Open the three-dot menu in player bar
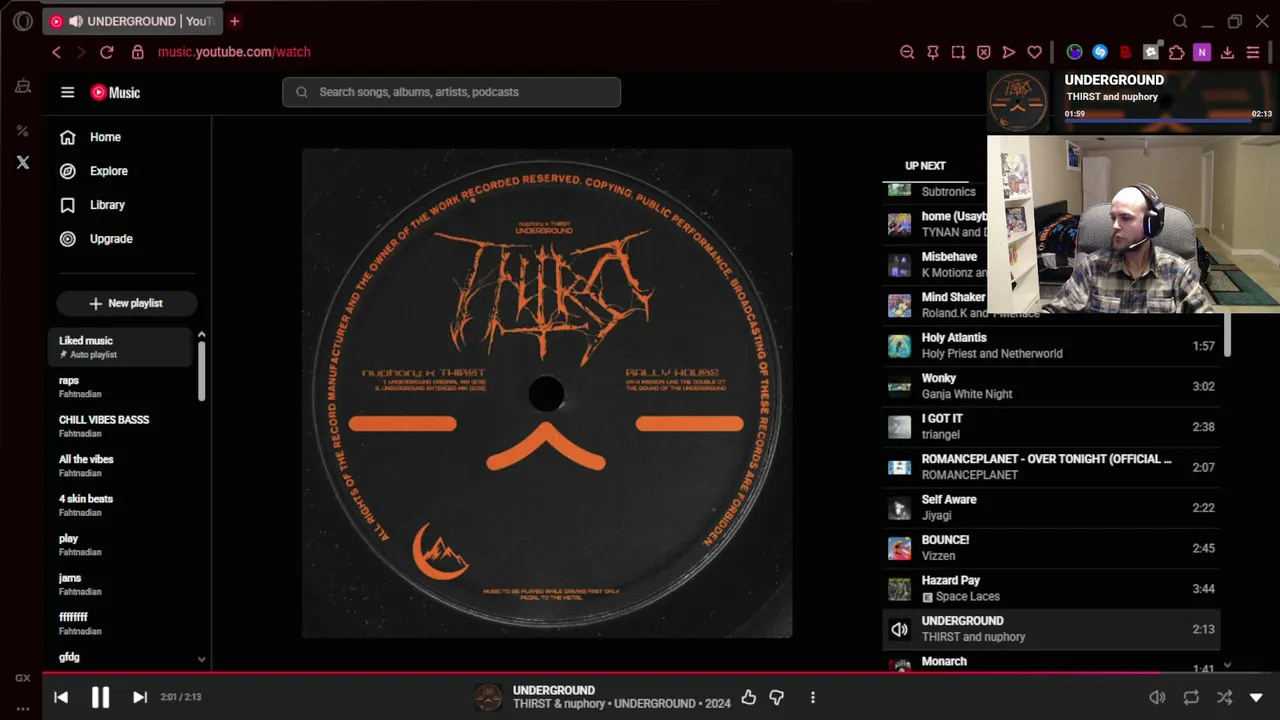The image size is (1280, 720). click(812, 697)
